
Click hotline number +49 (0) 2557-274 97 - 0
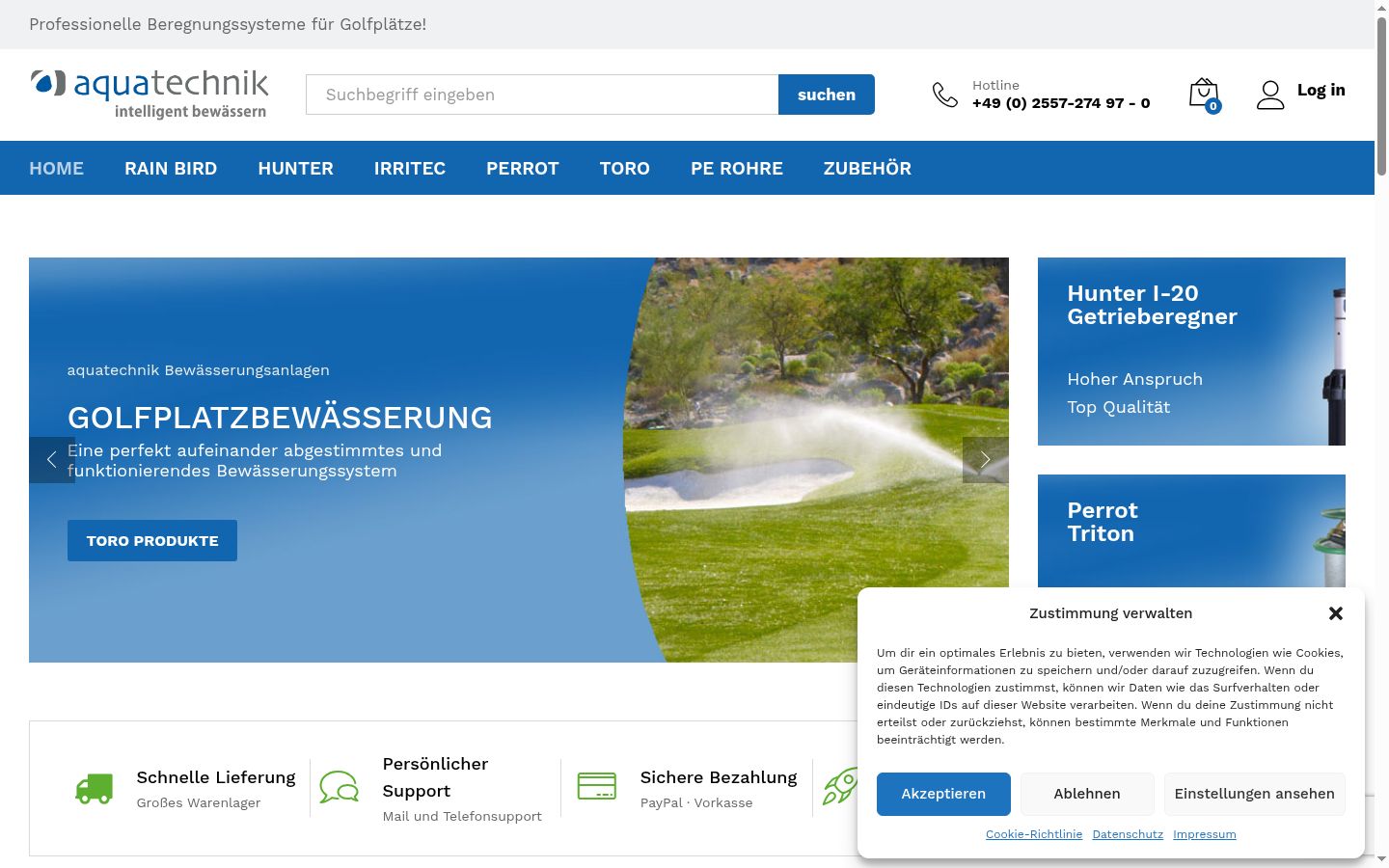point(1061,103)
